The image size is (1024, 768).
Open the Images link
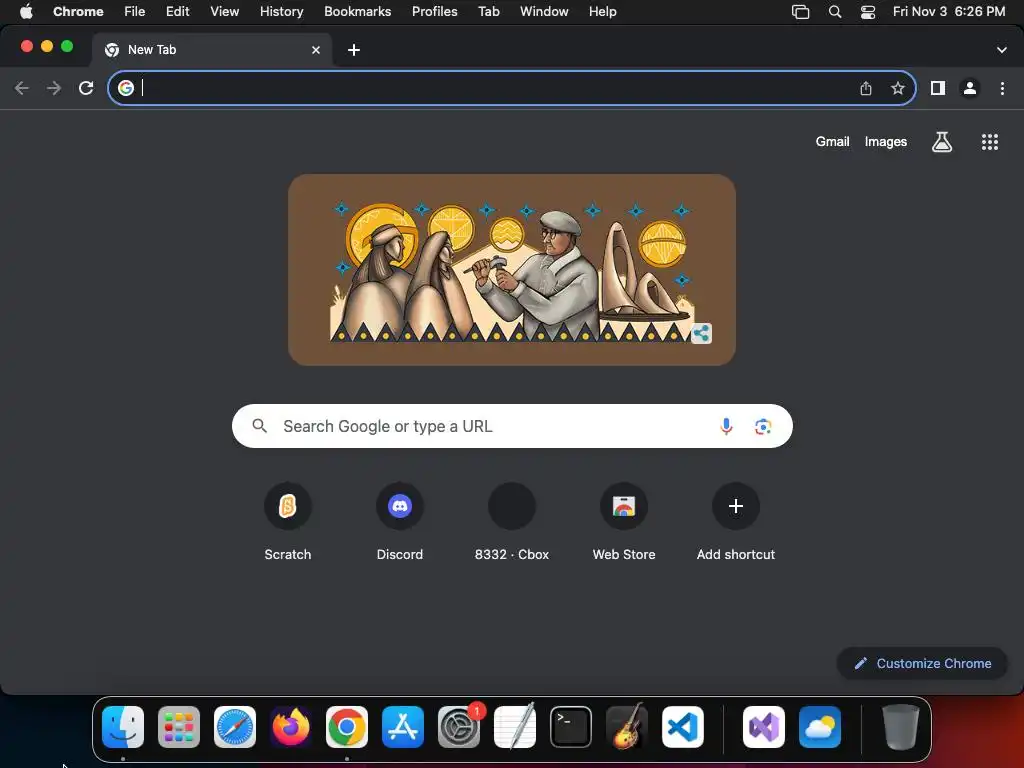click(x=886, y=142)
